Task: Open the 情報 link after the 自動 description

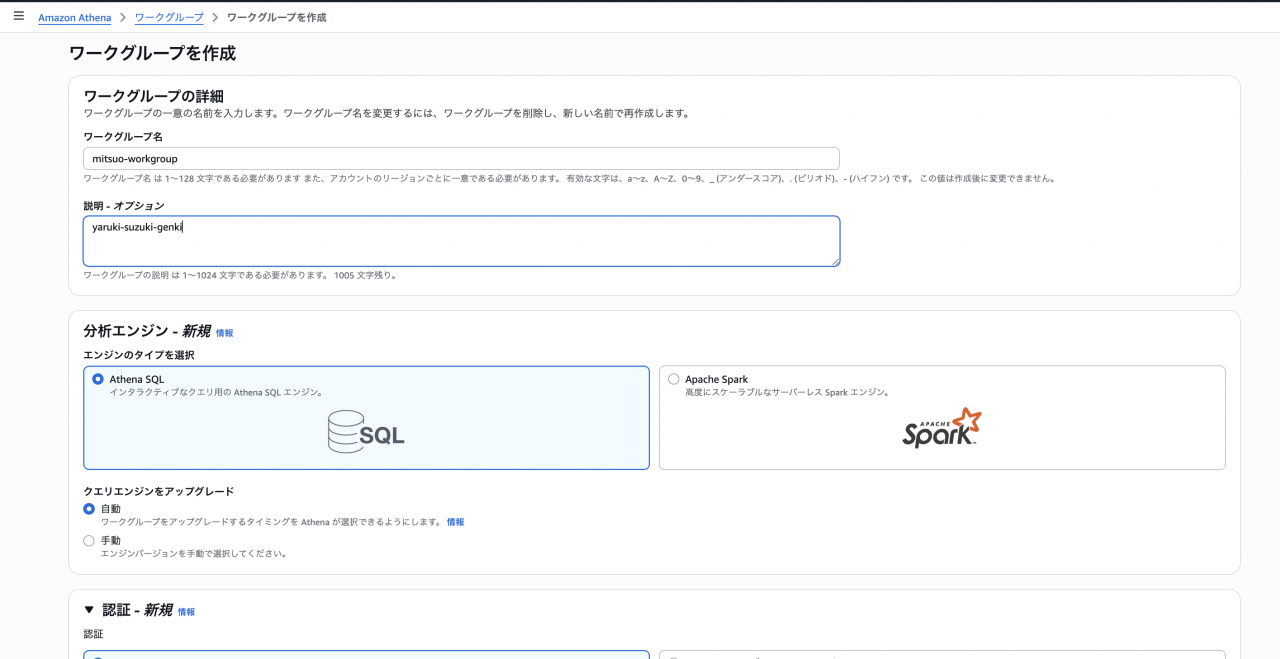Action: [x=456, y=522]
